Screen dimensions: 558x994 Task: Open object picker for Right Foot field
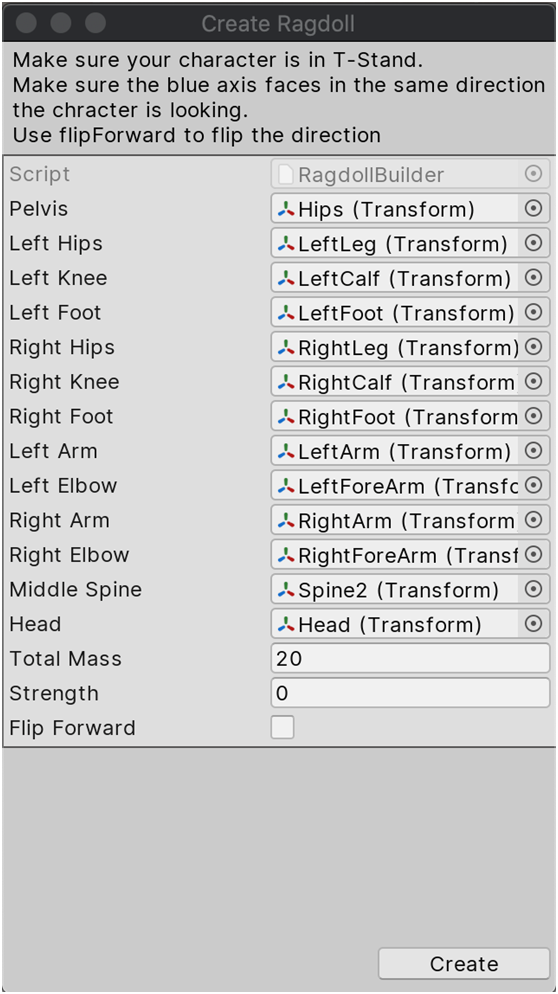click(534, 416)
